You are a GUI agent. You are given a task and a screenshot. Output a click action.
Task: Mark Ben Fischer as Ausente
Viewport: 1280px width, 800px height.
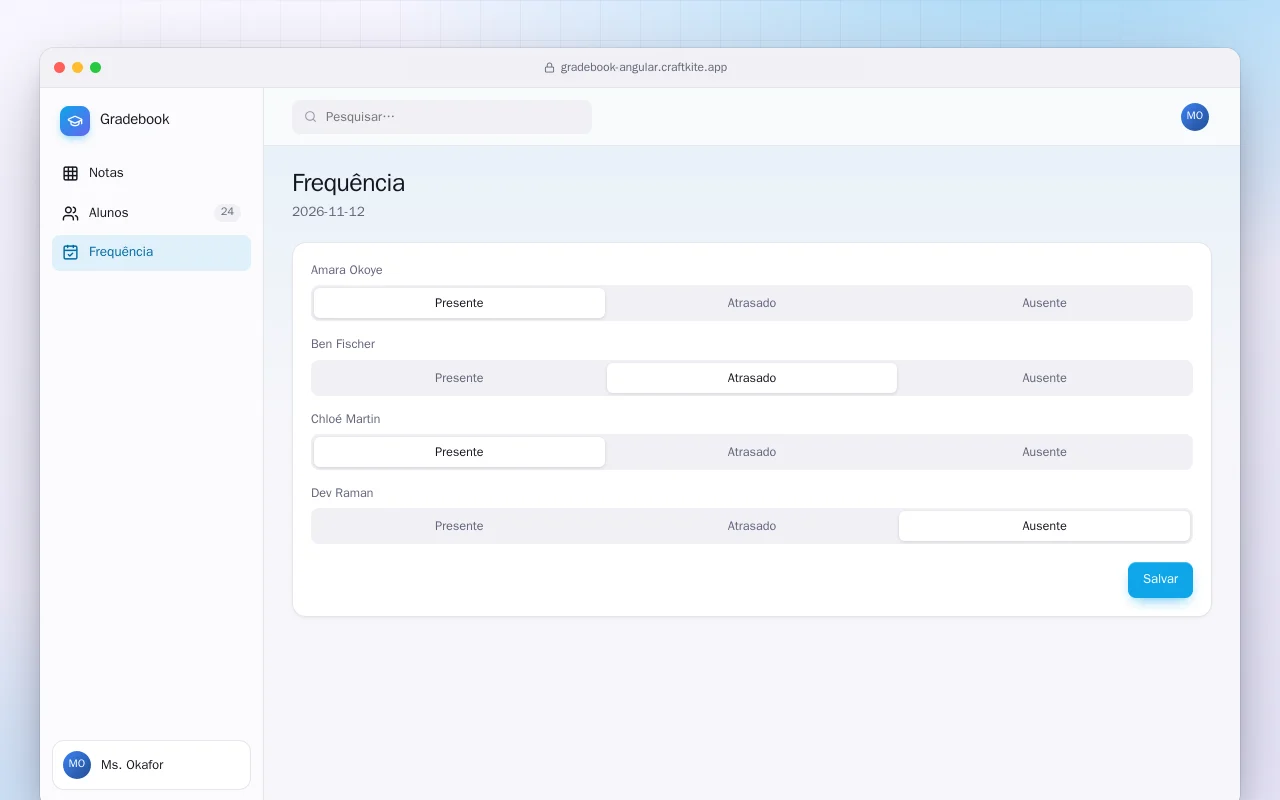pos(1044,378)
